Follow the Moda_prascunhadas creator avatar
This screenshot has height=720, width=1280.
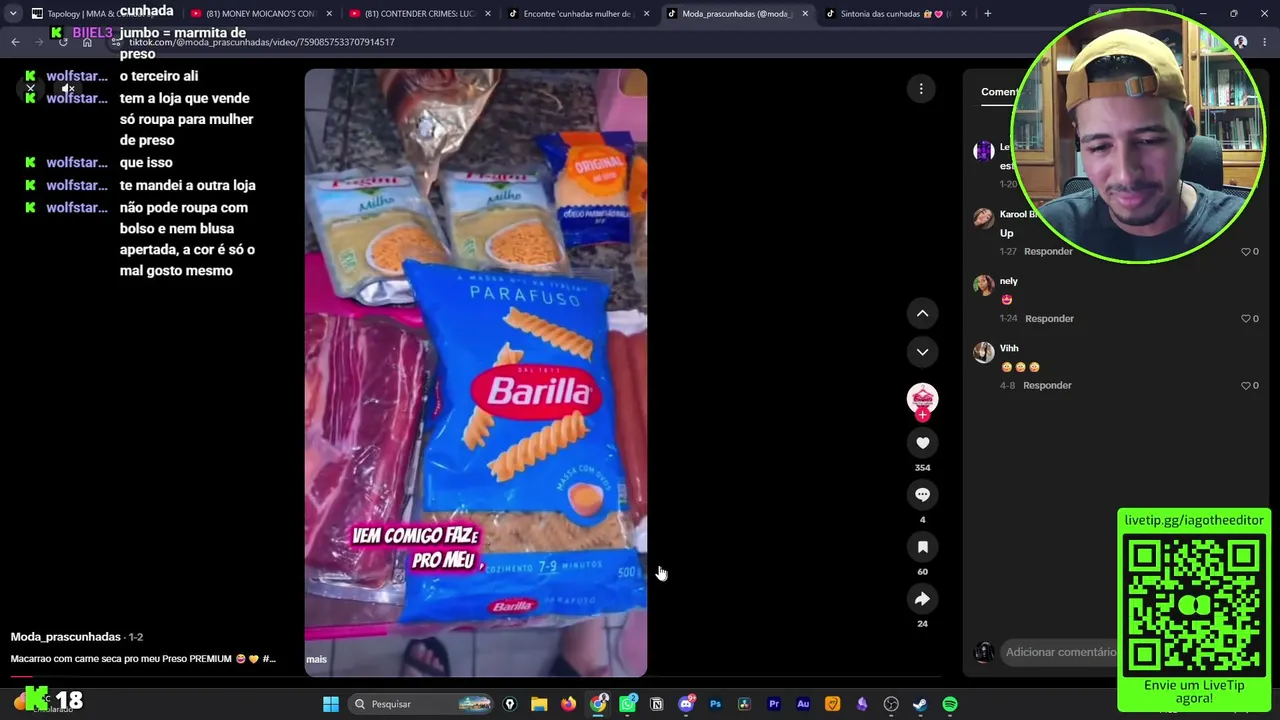click(x=922, y=400)
